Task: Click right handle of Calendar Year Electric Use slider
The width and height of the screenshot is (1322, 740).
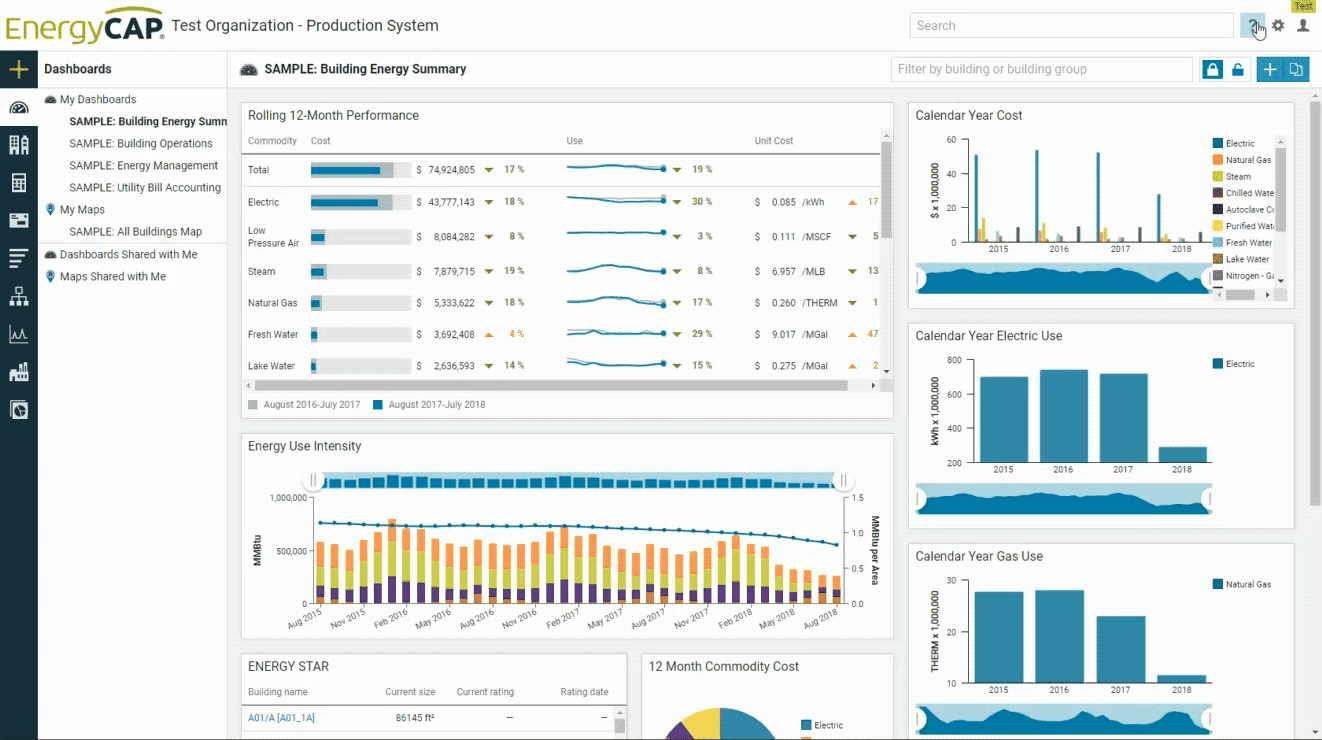Action: pyautogui.click(x=1207, y=498)
